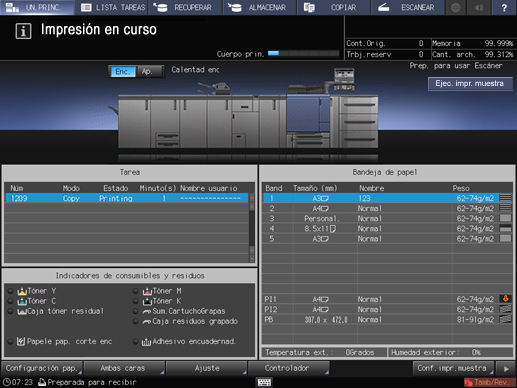Screen dimensions: 517x388
Task: Click tray 2 paper level icon
Action: [505, 208]
